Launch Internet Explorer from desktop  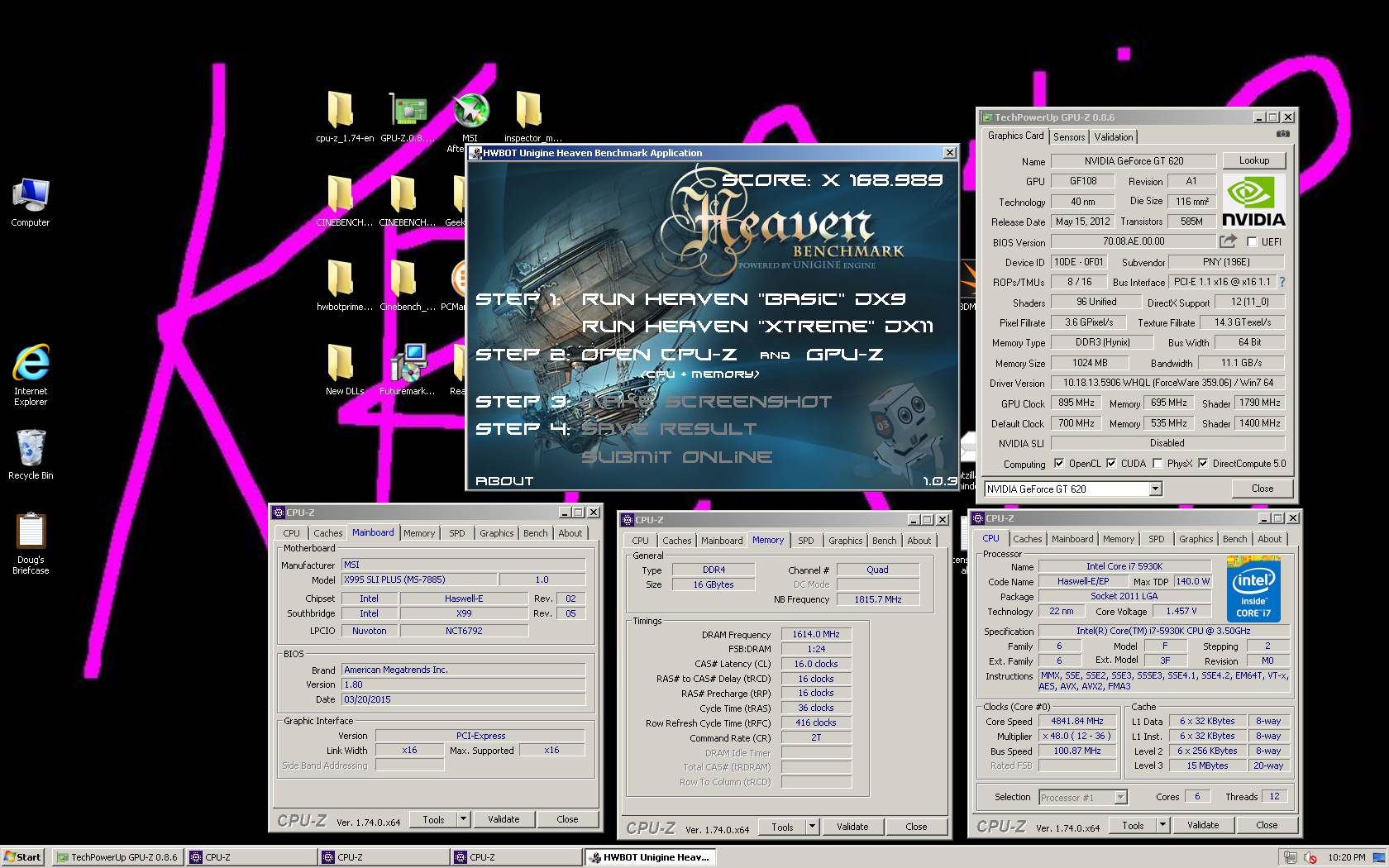click(x=31, y=363)
